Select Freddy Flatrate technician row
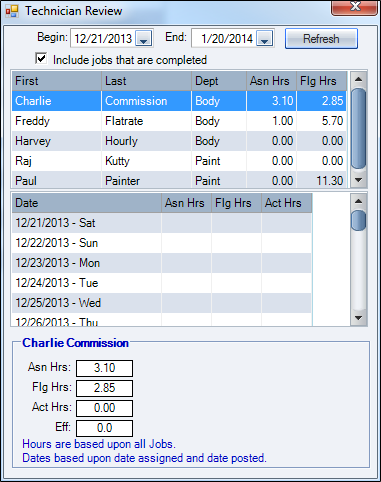Viewport: 381px width, 482px height. pyautogui.click(x=179, y=121)
